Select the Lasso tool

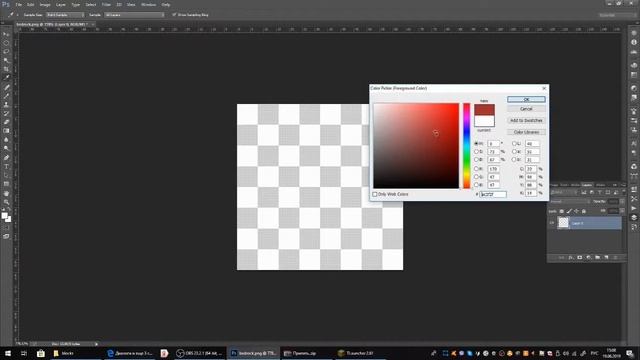tap(6, 51)
